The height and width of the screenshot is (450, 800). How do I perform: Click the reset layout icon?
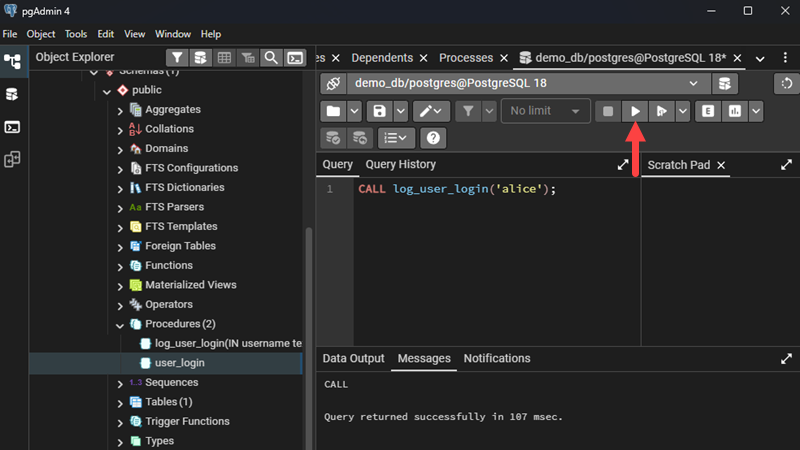[x=787, y=84]
